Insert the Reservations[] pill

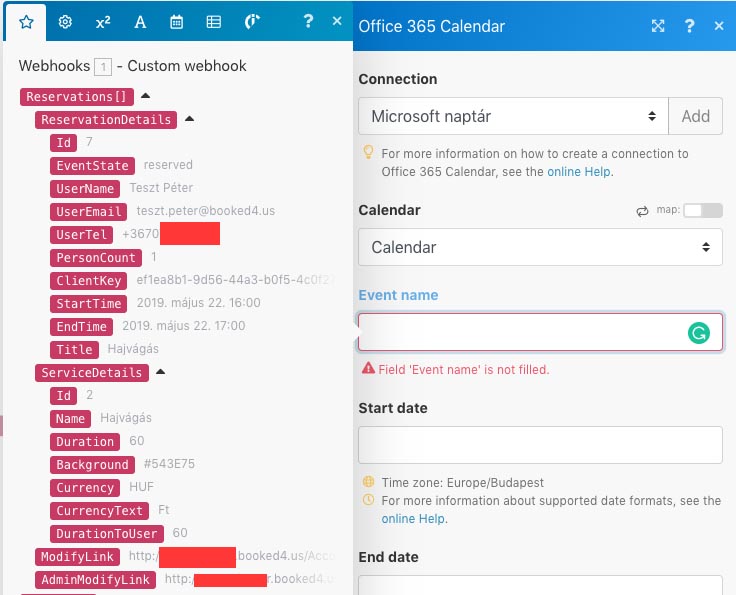(77, 97)
